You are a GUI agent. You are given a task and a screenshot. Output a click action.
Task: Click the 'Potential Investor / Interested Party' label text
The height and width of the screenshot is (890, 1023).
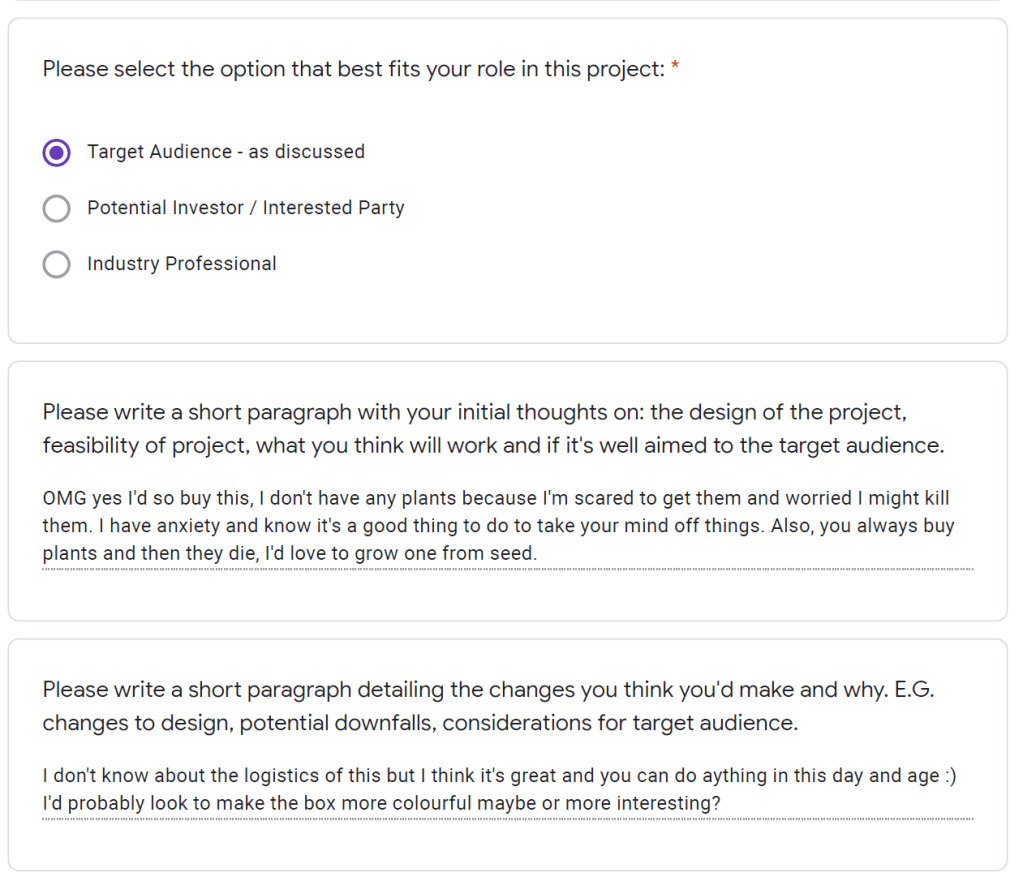click(245, 208)
